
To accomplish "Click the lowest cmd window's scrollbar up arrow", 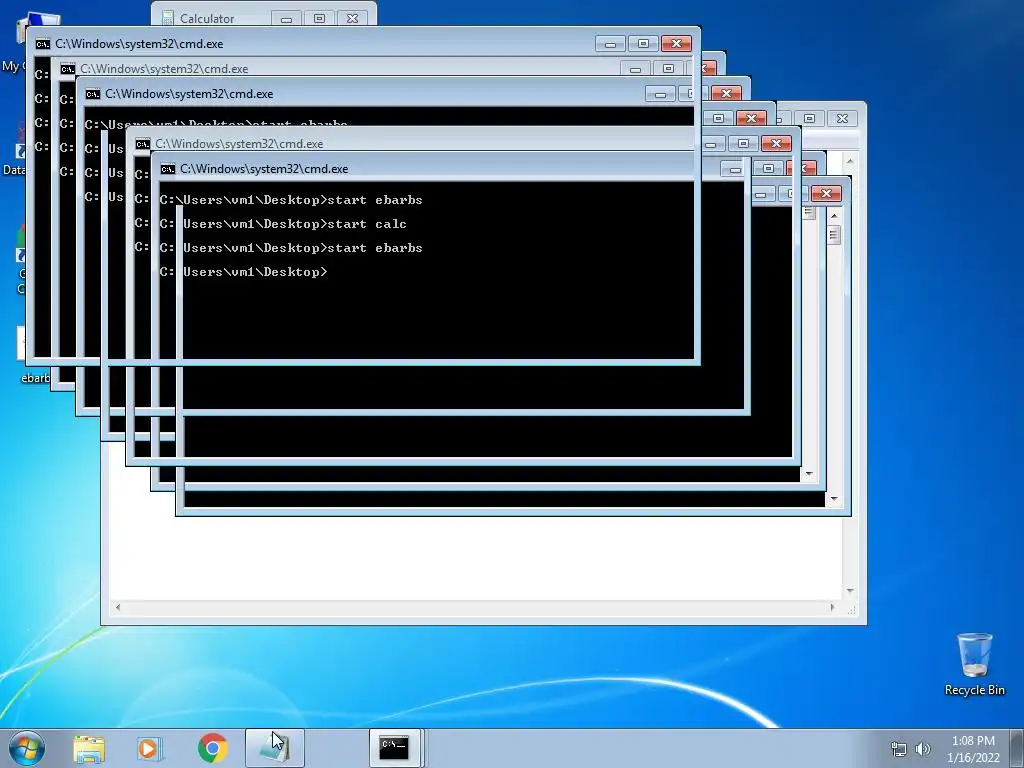I will point(834,215).
